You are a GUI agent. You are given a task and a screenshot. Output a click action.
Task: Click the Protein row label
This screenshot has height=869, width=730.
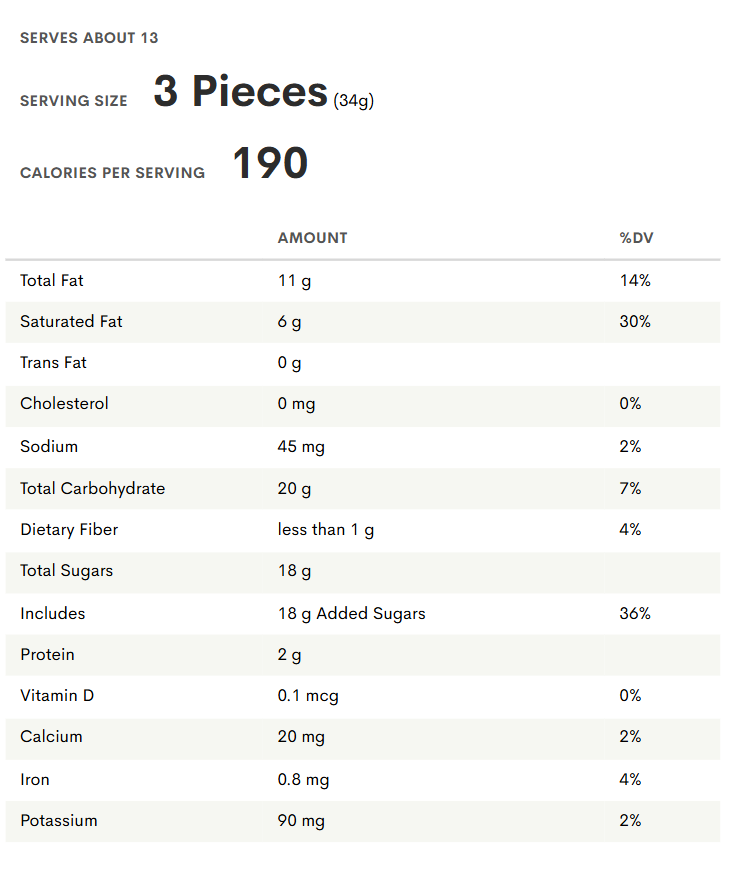(47, 655)
